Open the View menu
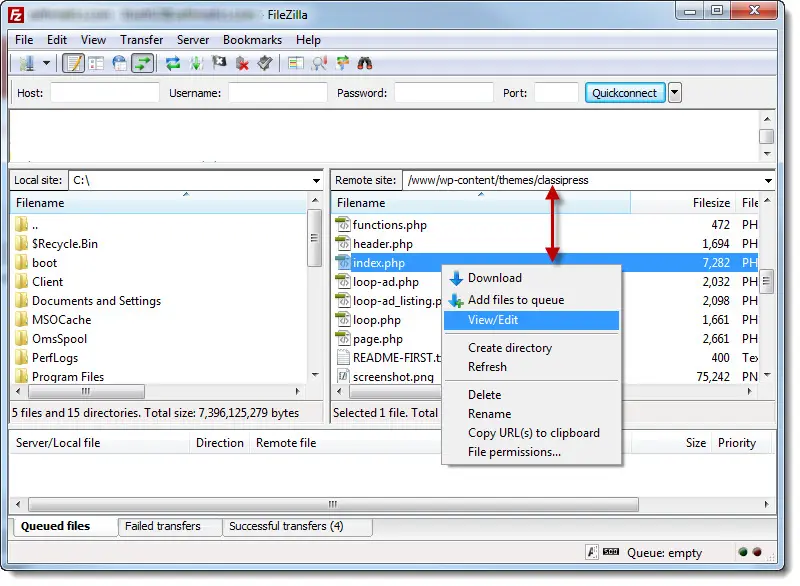The height and width of the screenshot is (586, 800). [93, 40]
